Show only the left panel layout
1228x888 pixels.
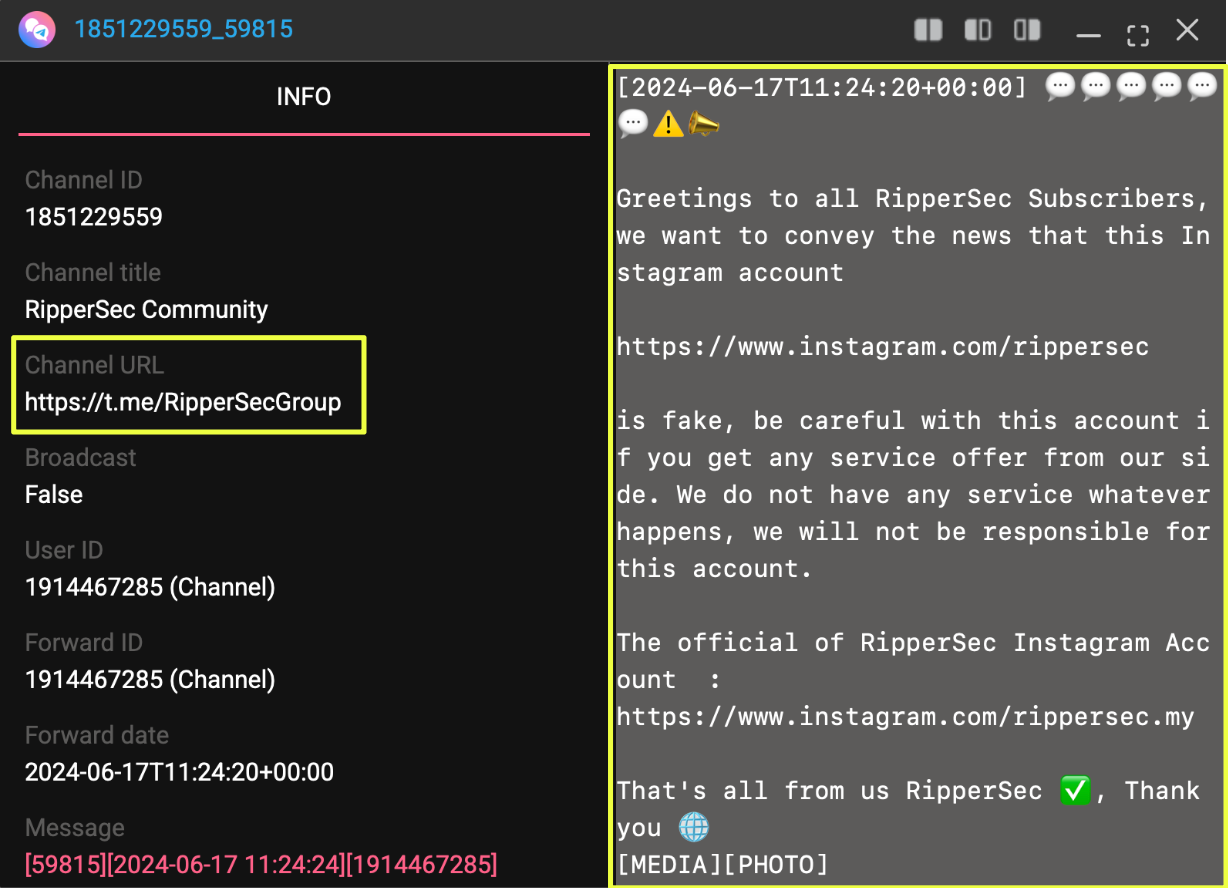point(977,30)
